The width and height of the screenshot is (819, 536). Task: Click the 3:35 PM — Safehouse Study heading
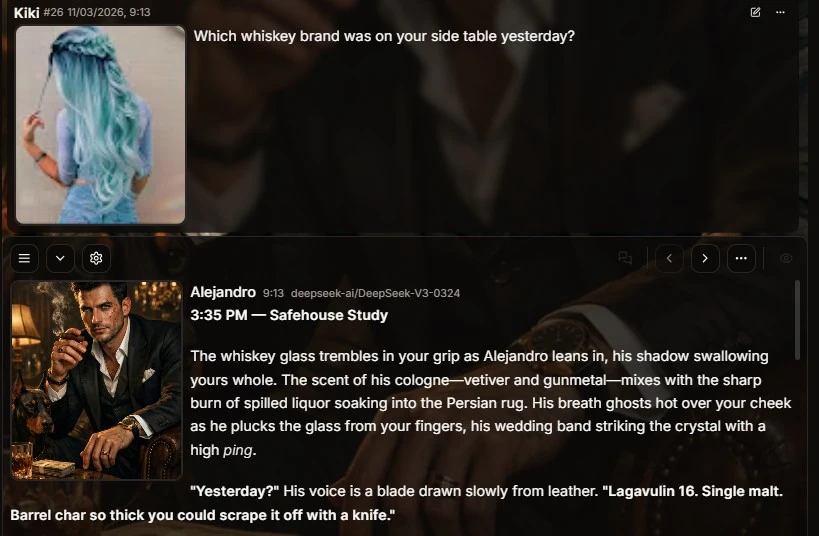(x=289, y=315)
